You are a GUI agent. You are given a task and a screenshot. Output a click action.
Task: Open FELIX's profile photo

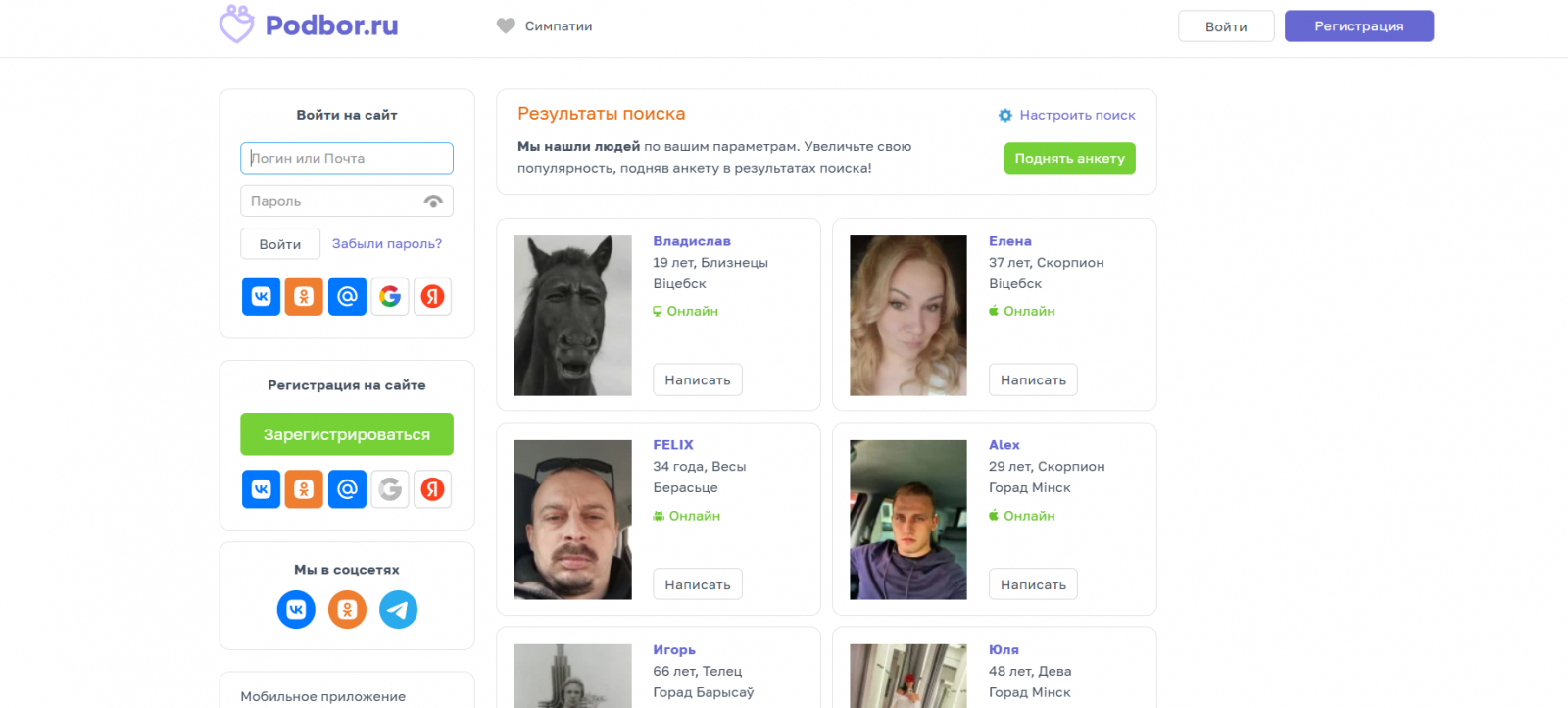pos(573,520)
